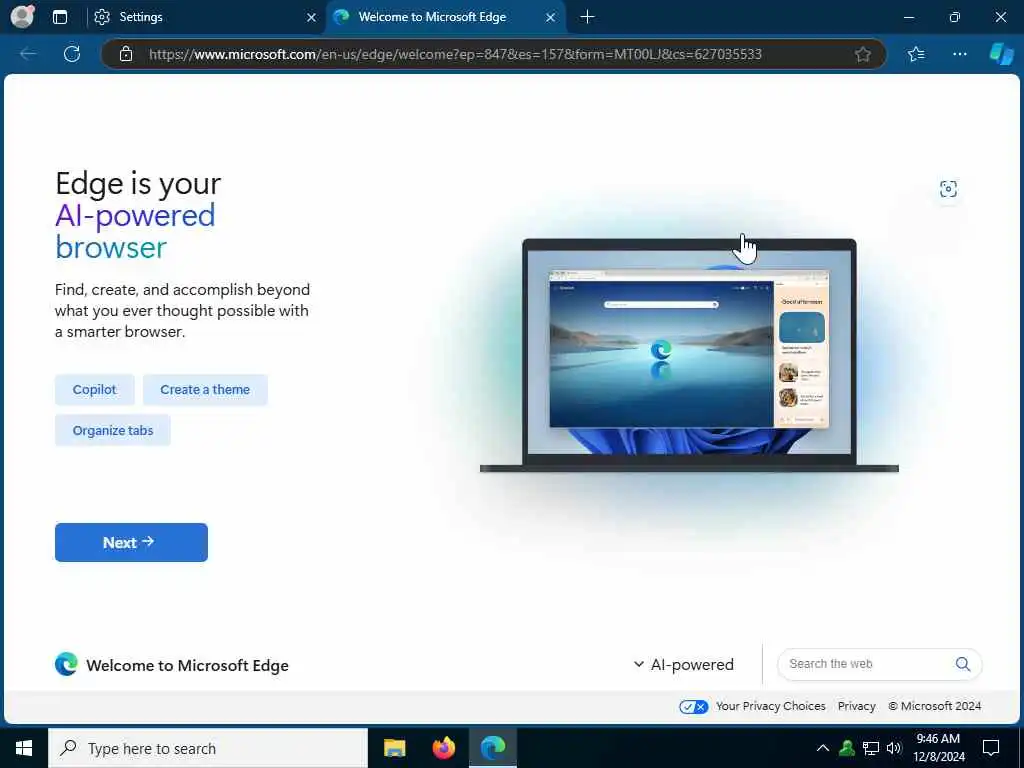This screenshot has height=768, width=1024.
Task: Open the clock and date flyout
Action: coord(938,748)
